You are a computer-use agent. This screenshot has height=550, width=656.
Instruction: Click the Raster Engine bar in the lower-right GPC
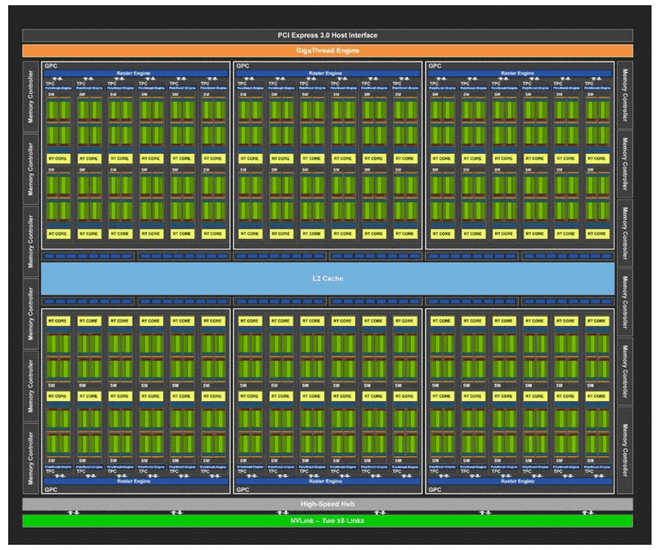click(x=520, y=481)
